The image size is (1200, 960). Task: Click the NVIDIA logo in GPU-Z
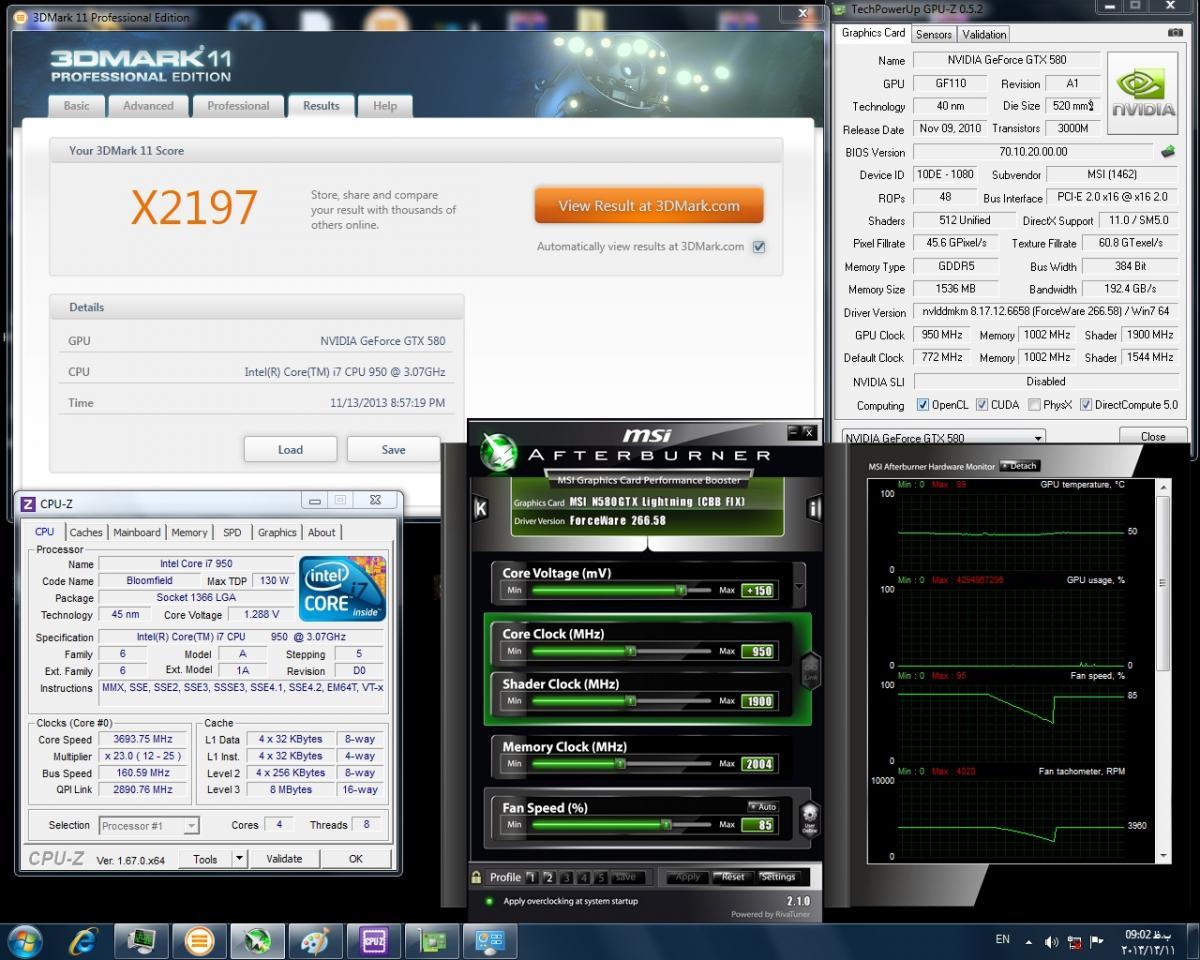pos(1144,93)
